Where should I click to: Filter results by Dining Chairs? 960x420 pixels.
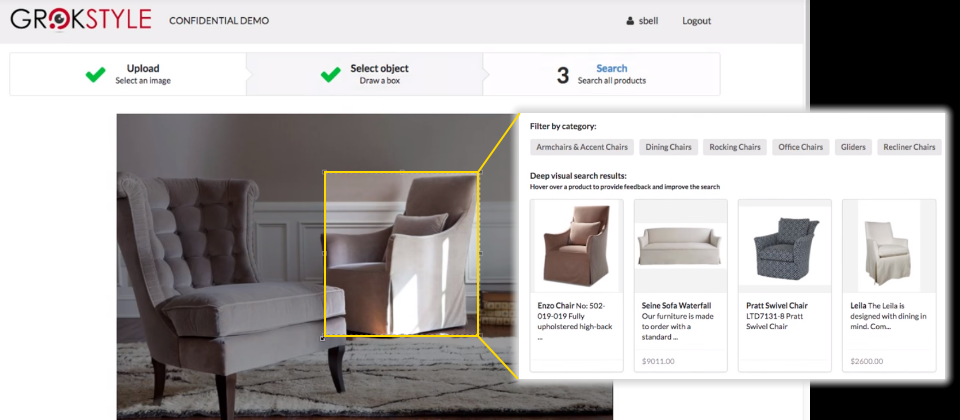pyautogui.click(x=667, y=147)
